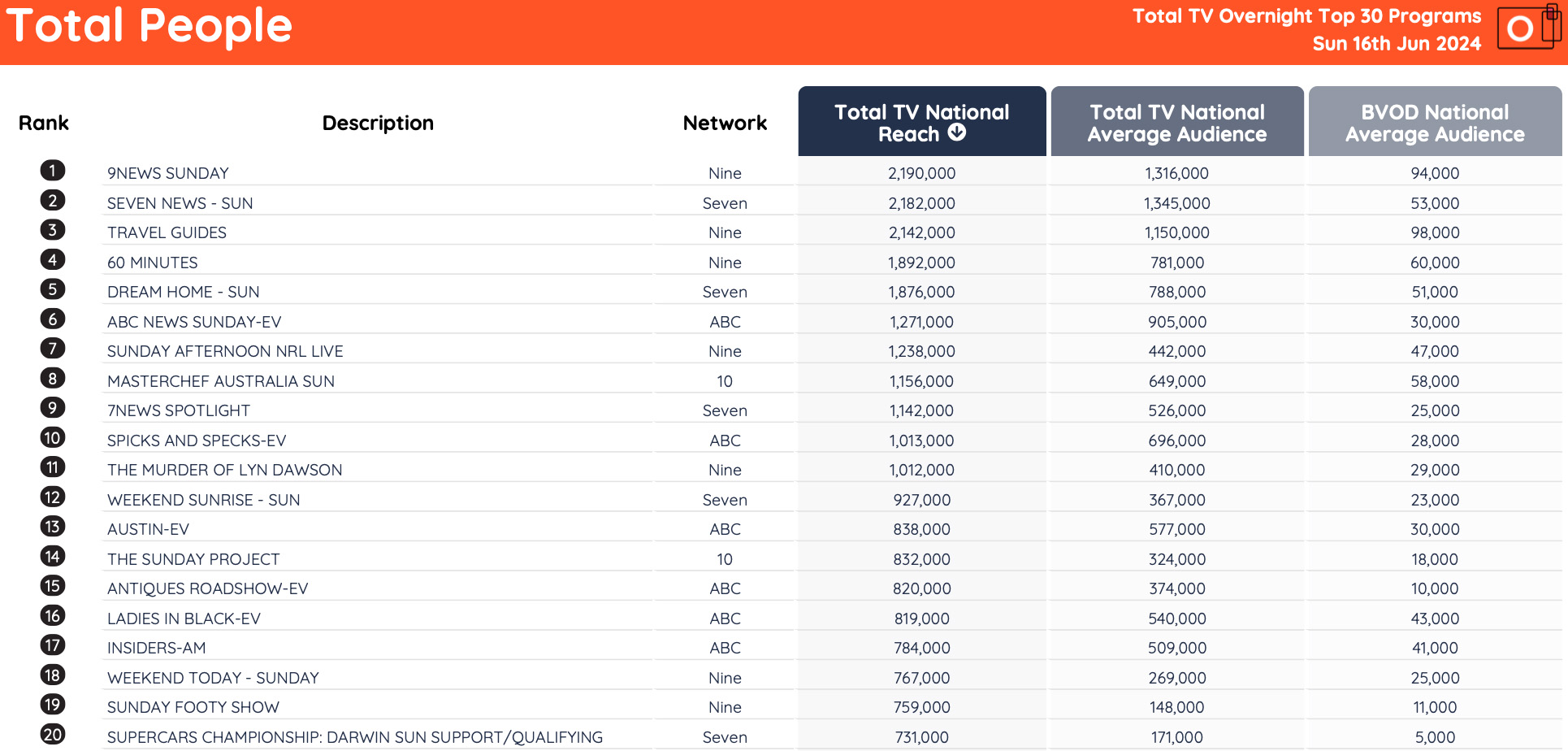The image size is (1568, 751).
Task: Click the rank 8 badge
Action: pyautogui.click(x=52, y=379)
